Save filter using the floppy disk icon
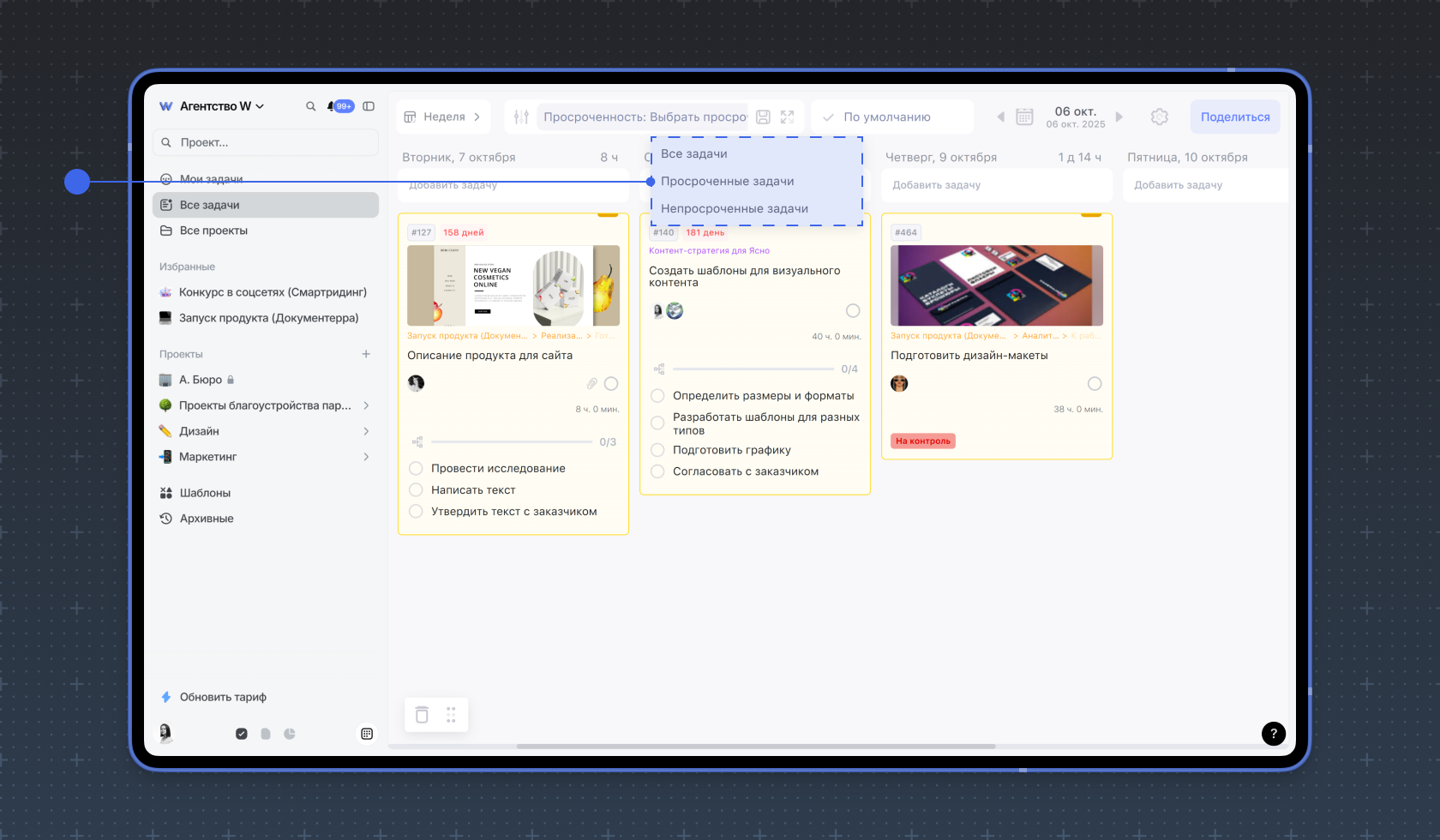The width and height of the screenshot is (1440, 840). [763, 117]
